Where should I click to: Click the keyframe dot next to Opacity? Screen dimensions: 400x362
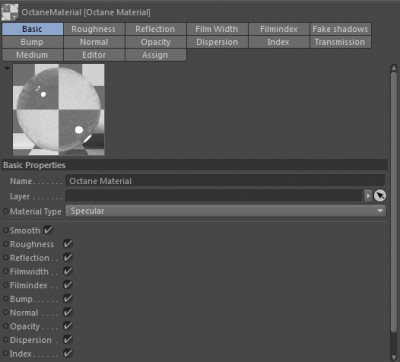point(5,326)
